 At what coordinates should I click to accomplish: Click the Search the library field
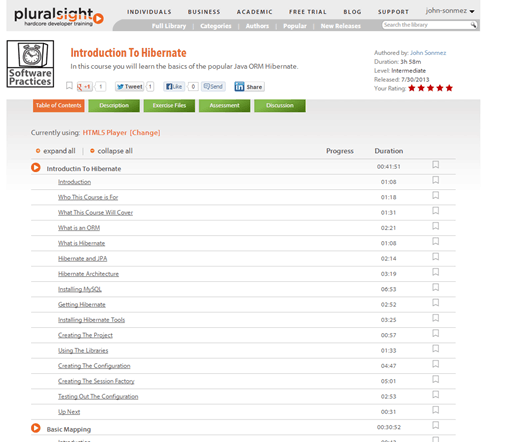(426, 25)
